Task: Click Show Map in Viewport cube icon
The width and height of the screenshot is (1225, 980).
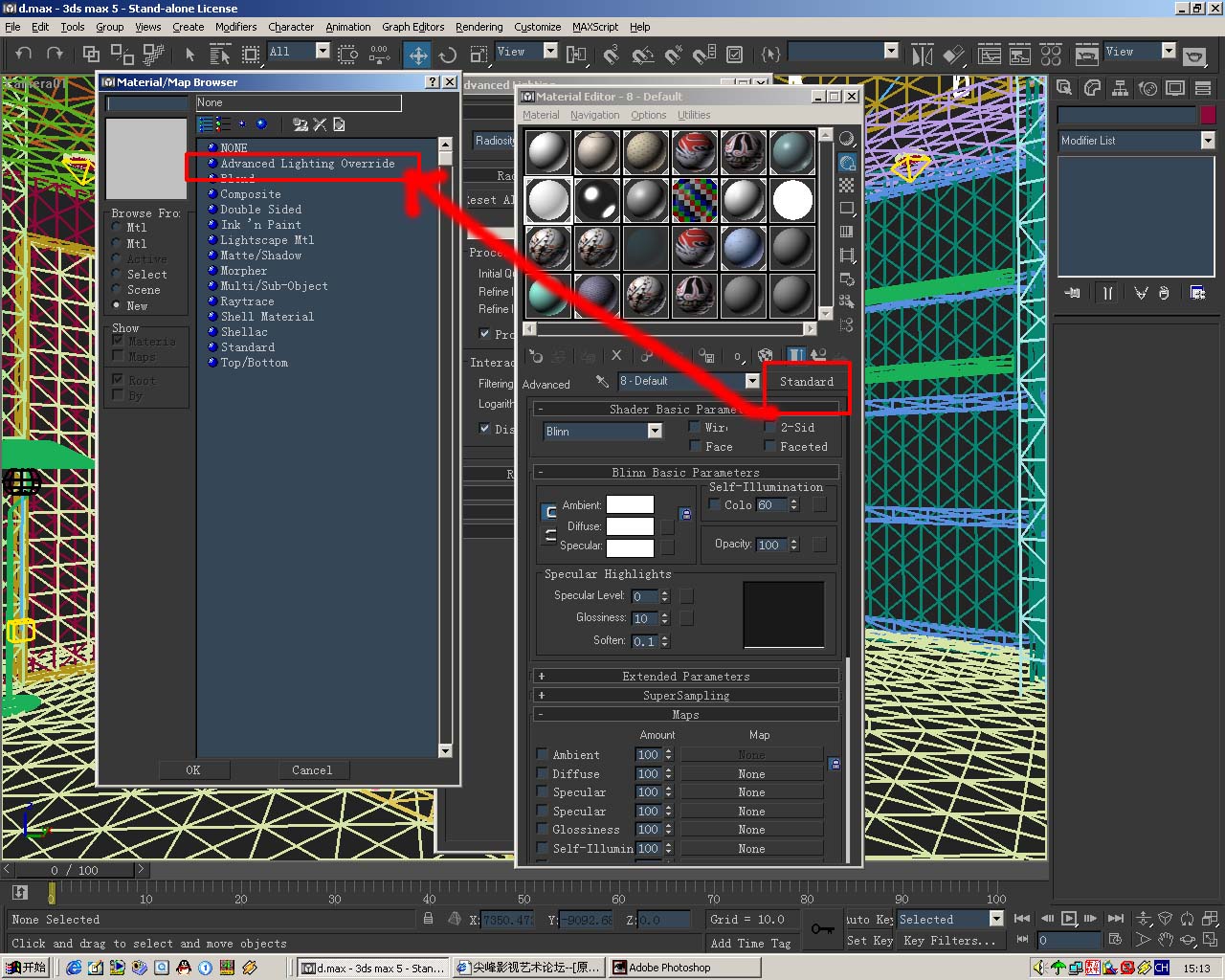Action: (x=765, y=356)
